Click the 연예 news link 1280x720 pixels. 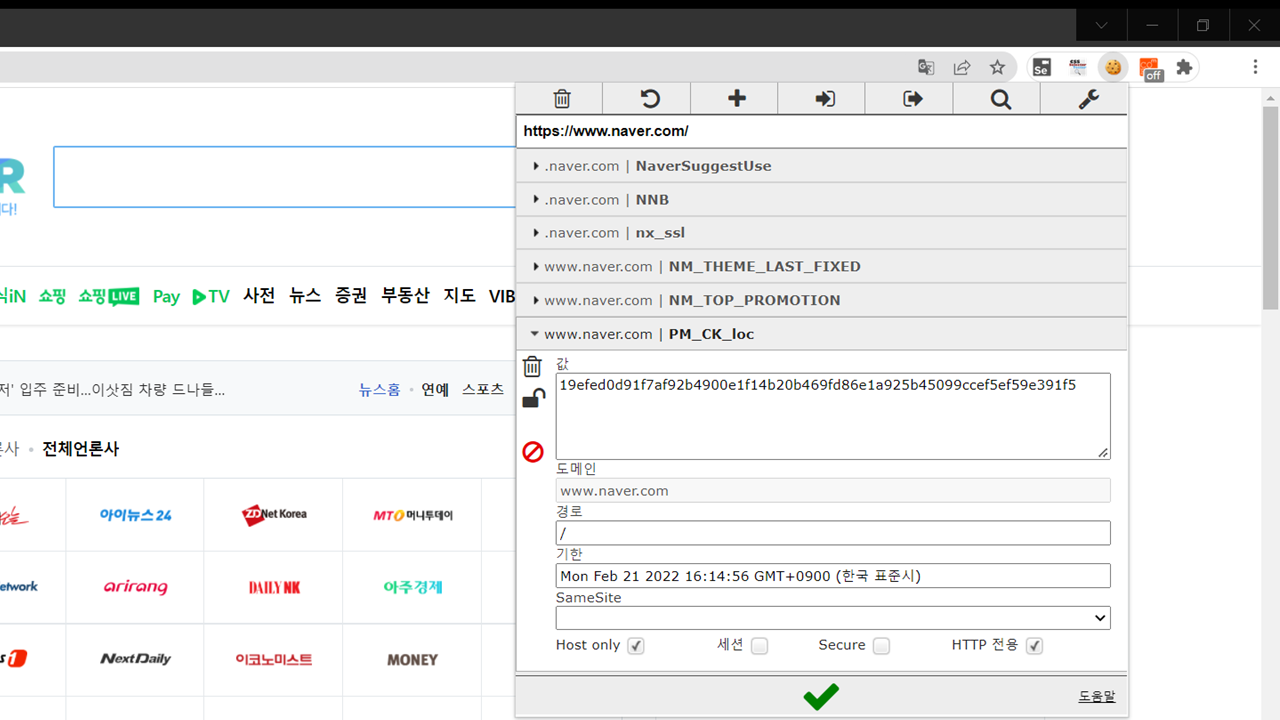pyautogui.click(x=435, y=390)
